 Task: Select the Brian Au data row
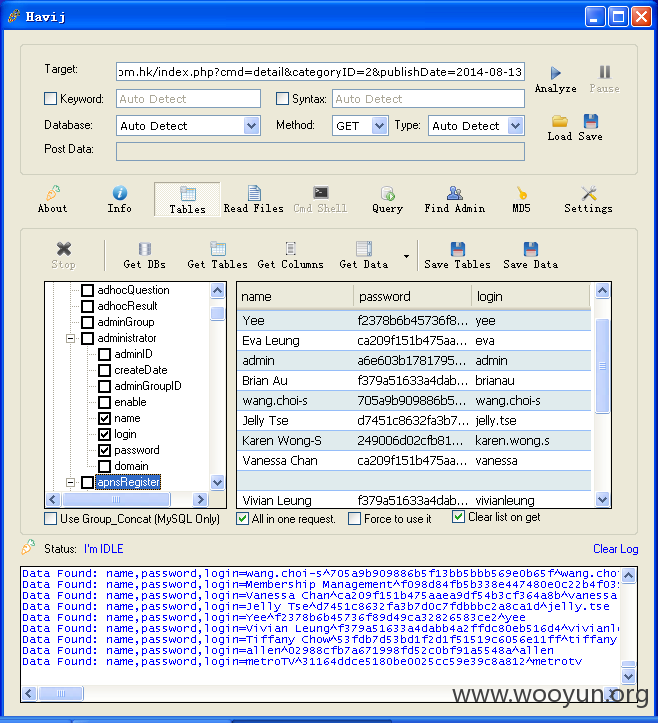[x=414, y=380]
